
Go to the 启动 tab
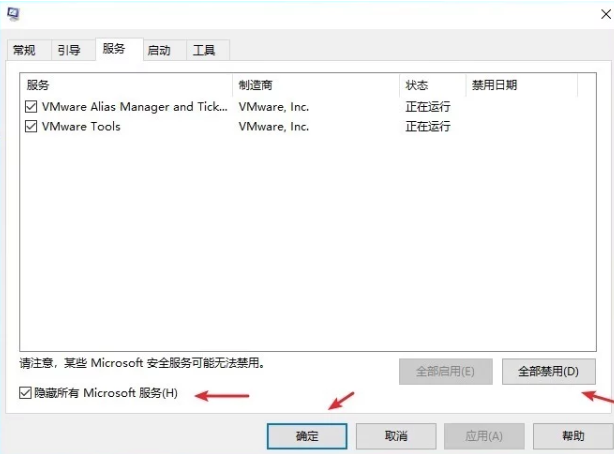point(159,50)
